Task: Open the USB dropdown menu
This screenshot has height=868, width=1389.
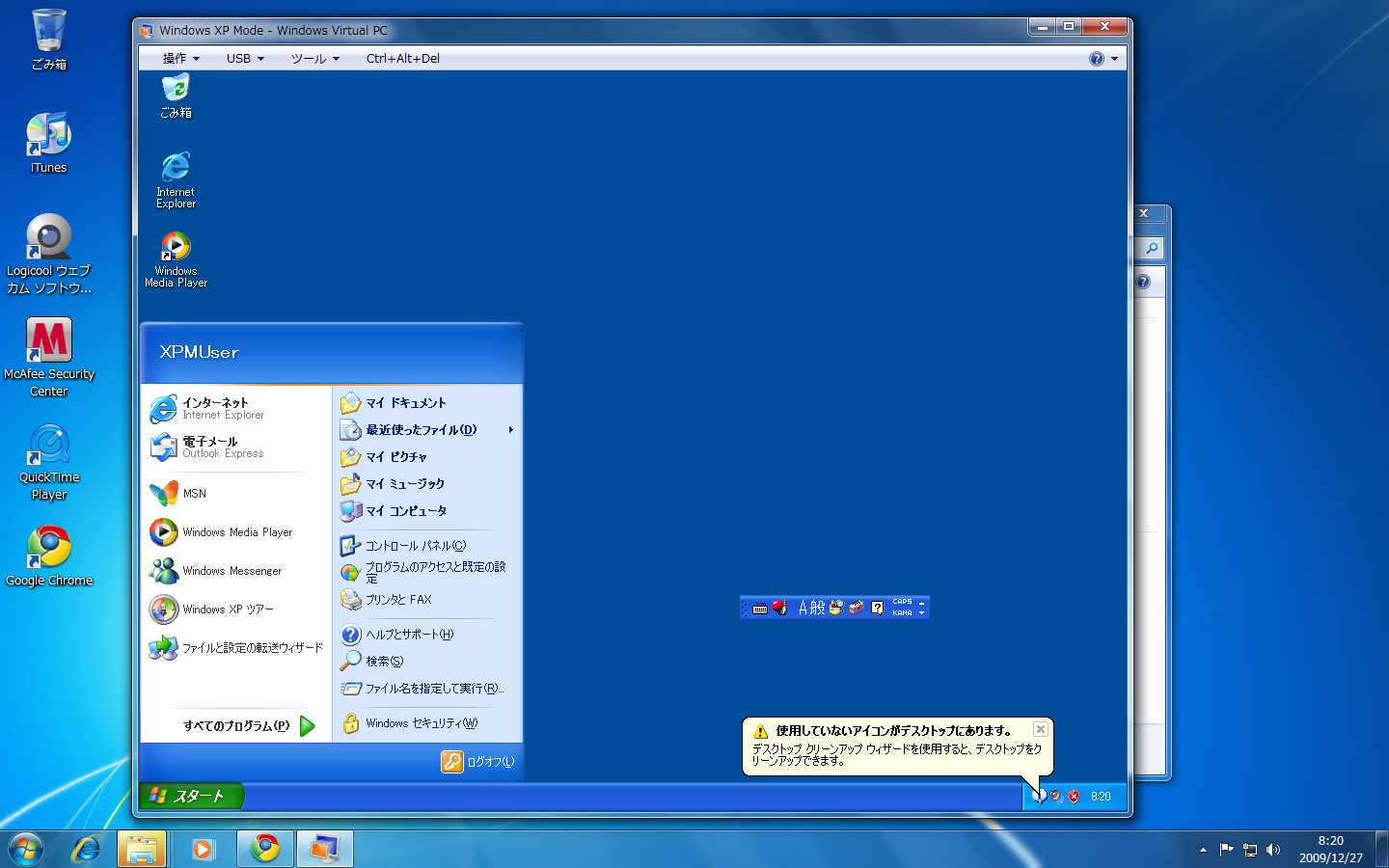Action: (x=245, y=59)
